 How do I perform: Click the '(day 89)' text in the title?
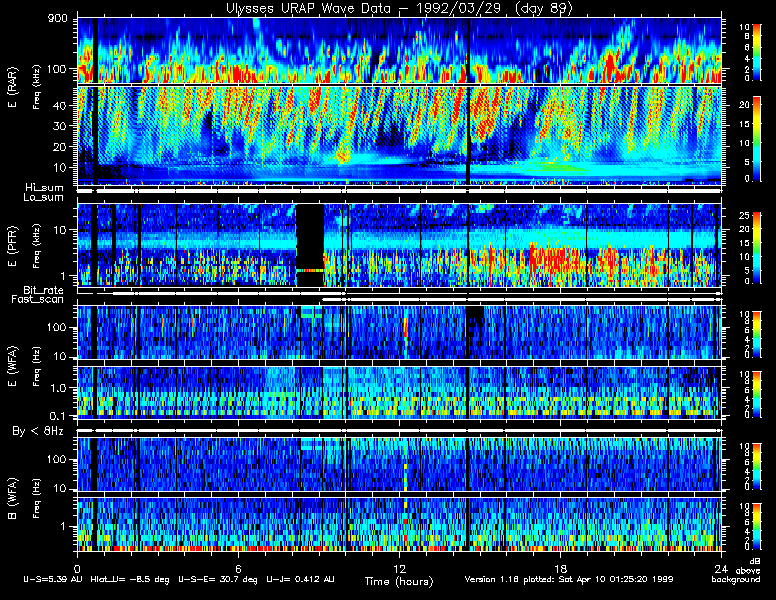pos(543,8)
